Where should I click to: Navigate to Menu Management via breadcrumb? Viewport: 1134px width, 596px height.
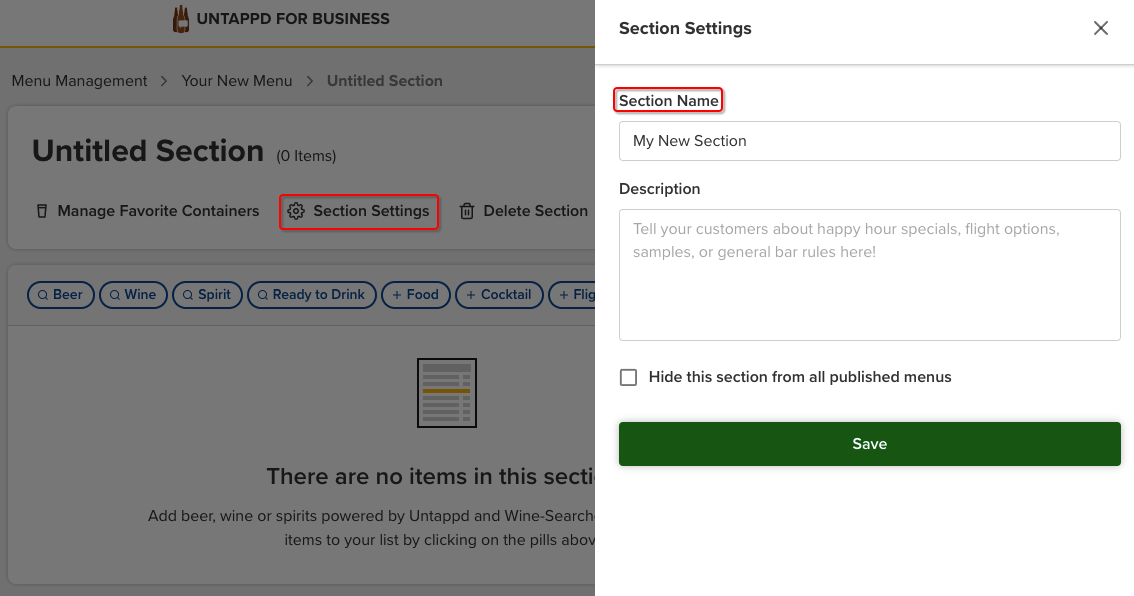(x=79, y=80)
